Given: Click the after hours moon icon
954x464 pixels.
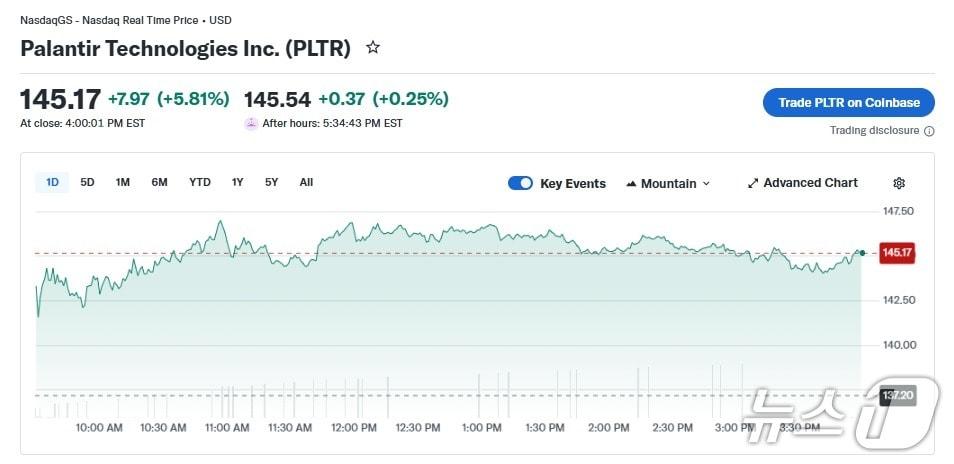Looking at the screenshot, I should pos(251,124).
